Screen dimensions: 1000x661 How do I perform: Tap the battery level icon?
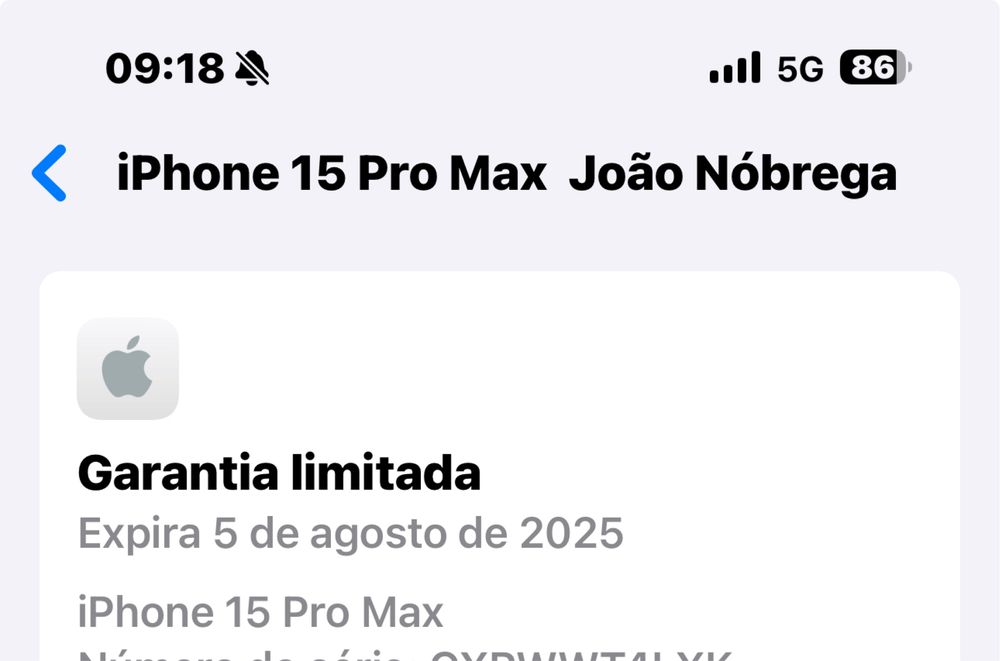(876, 67)
